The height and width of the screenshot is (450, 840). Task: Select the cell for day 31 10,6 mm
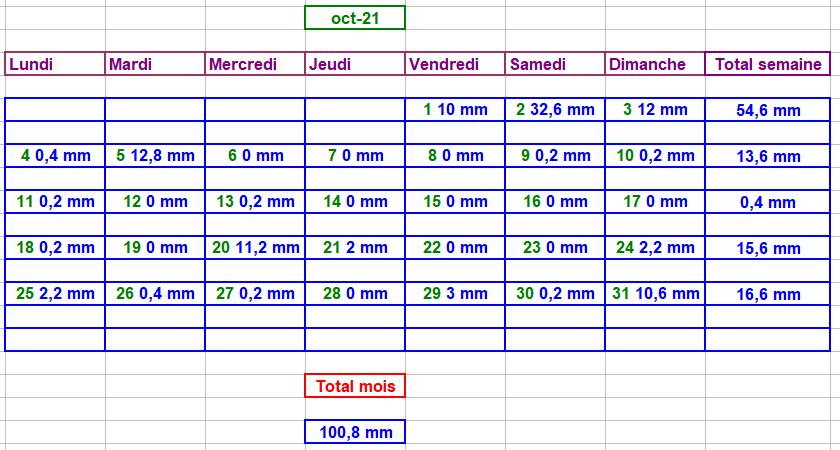655,294
